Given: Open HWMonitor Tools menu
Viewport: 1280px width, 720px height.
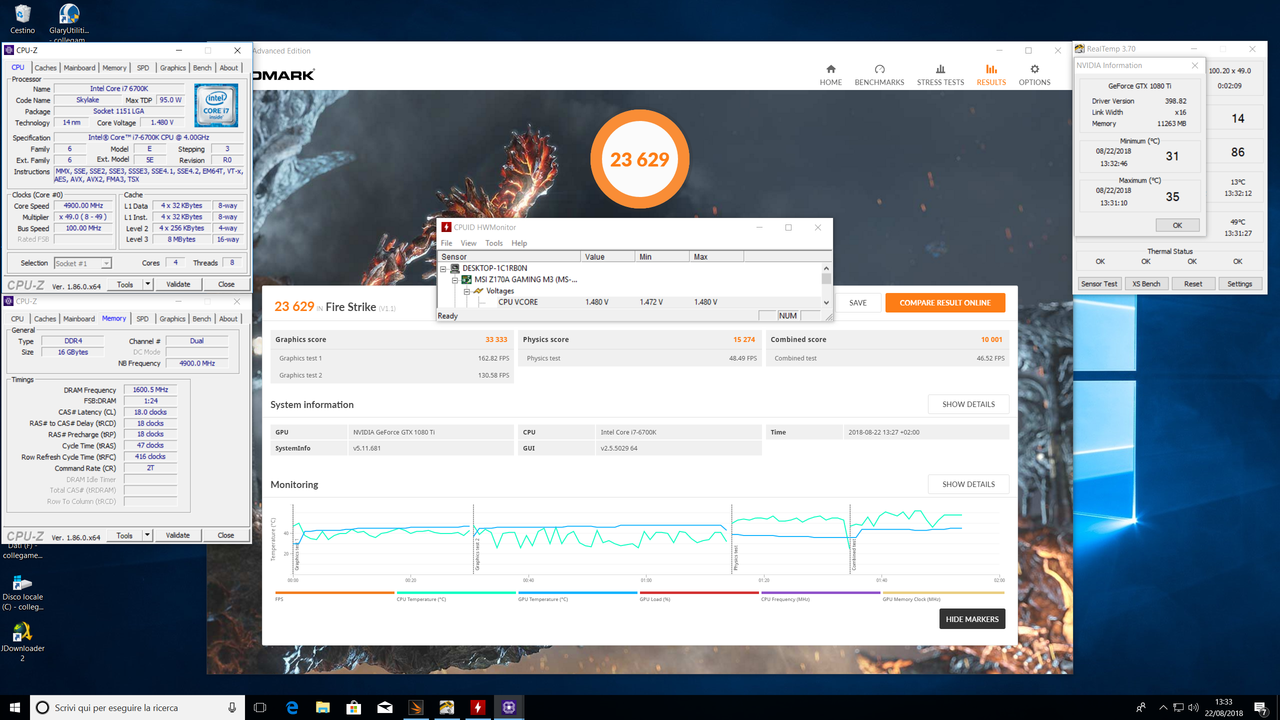Looking at the screenshot, I should click(494, 243).
